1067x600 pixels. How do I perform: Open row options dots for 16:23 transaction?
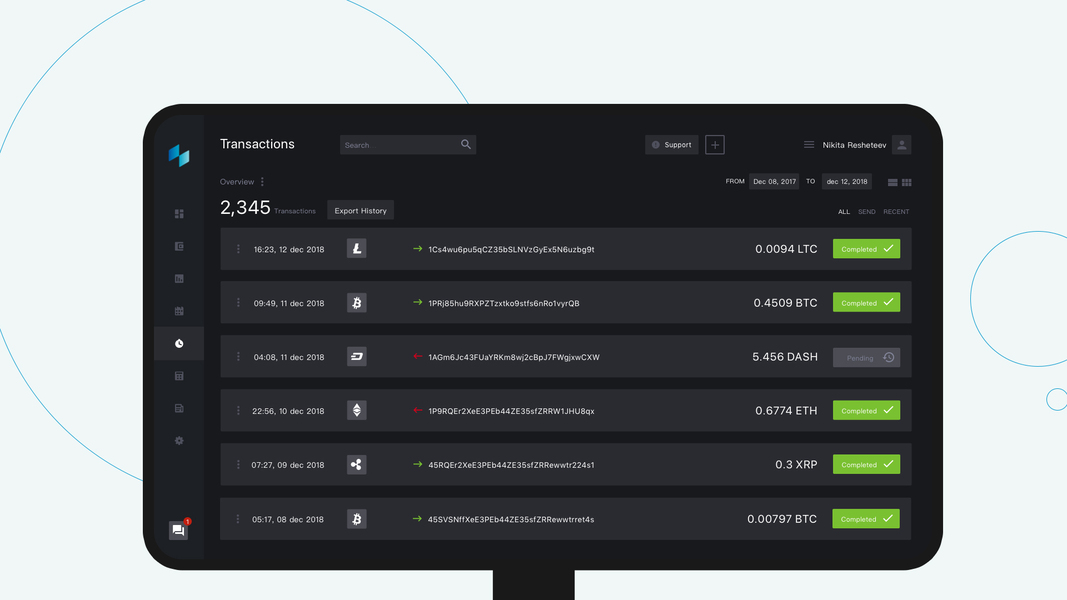238,249
